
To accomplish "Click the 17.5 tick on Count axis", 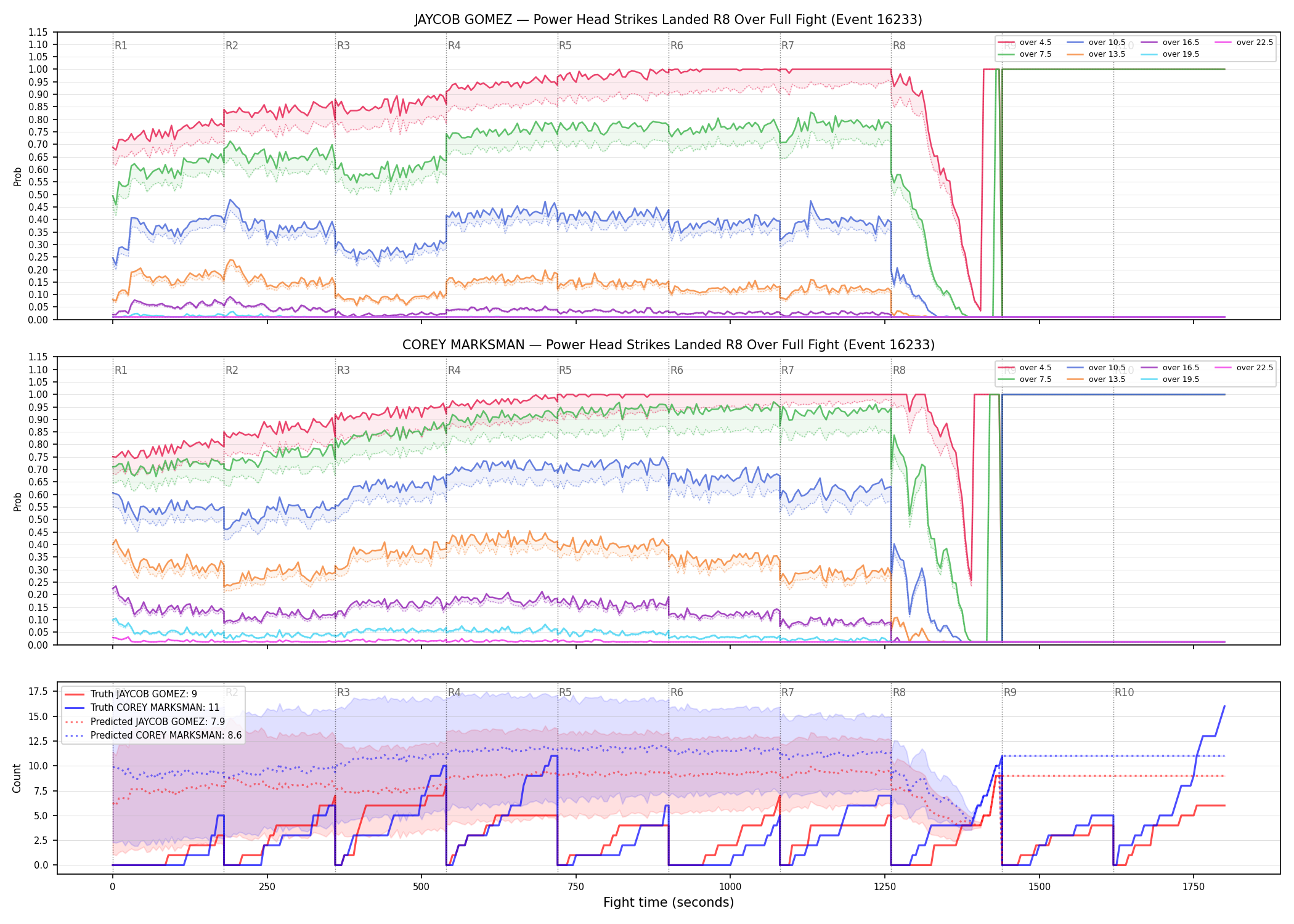I will click(38, 692).
